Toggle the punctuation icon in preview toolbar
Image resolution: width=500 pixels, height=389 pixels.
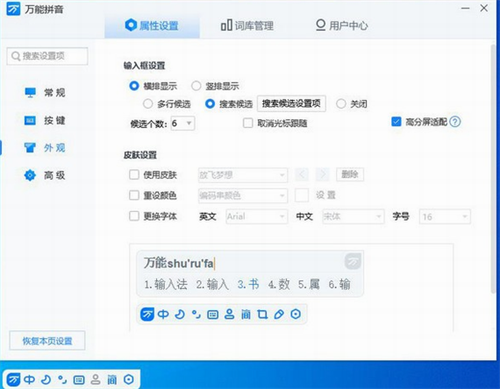(x=196, y=314)
